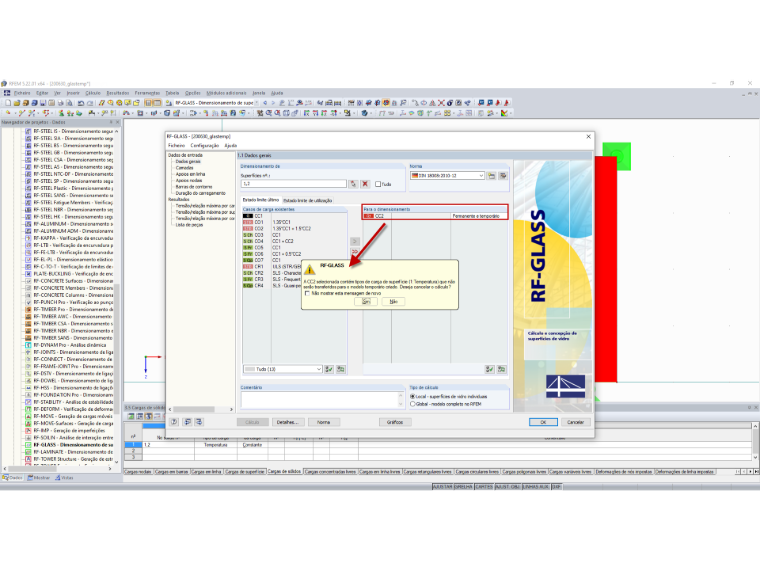Click the save icon in main toolbar
This screenshot has width=760, height=570.
click(x=43, y=103)
